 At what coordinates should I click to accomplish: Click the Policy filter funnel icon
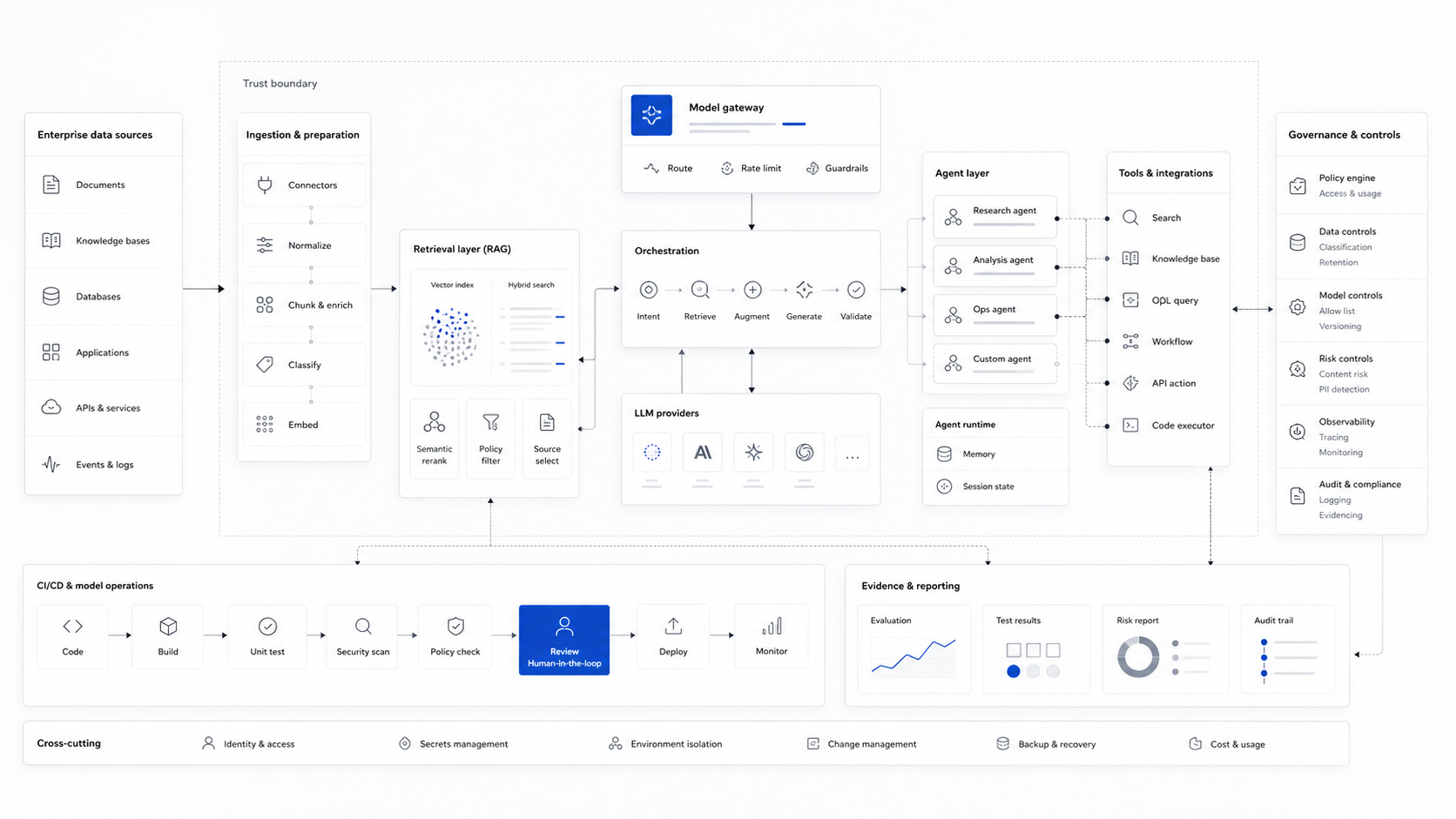tap(491, 423)
